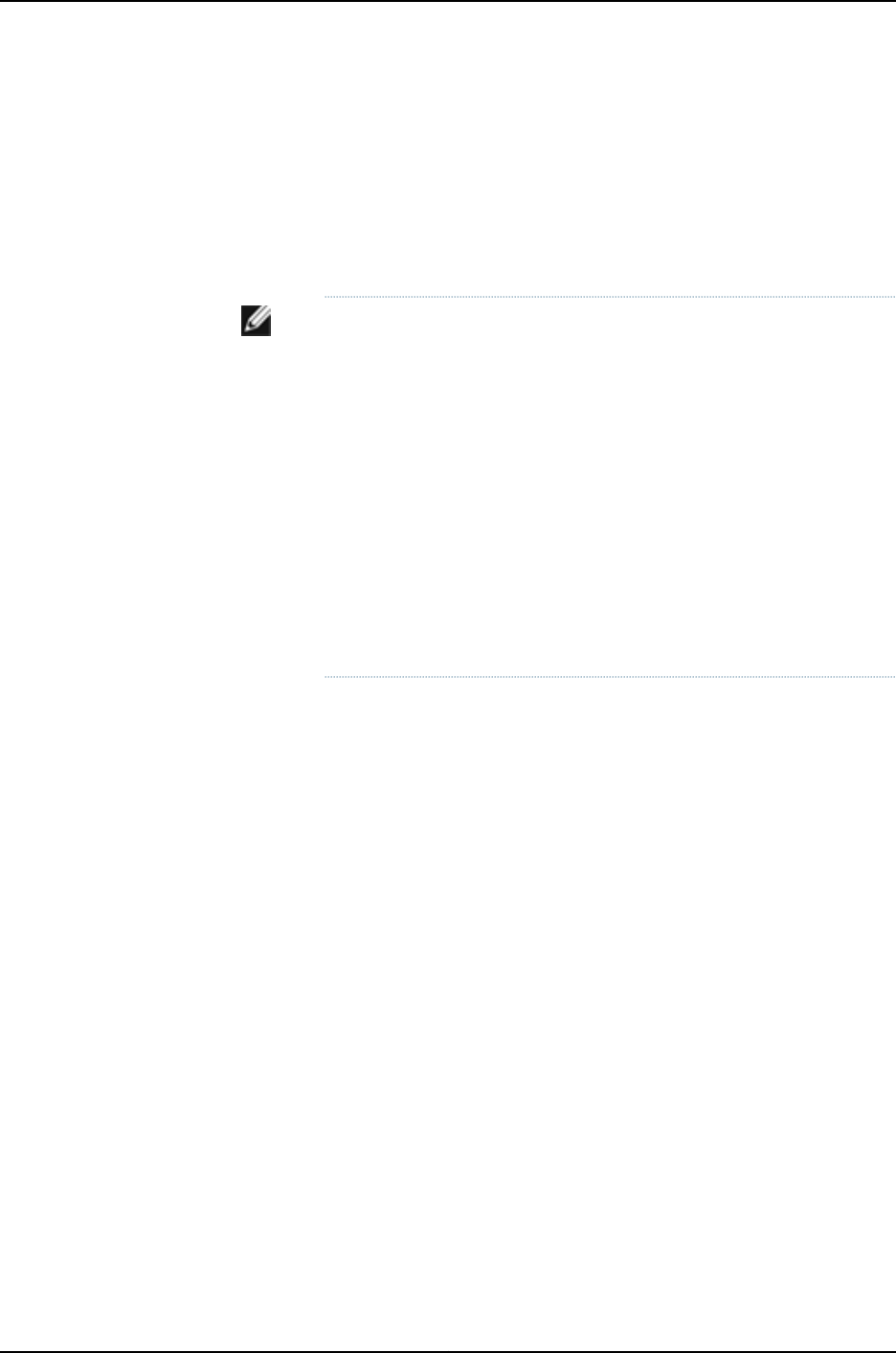Click right end of bottom page rule

(890, 1351)
